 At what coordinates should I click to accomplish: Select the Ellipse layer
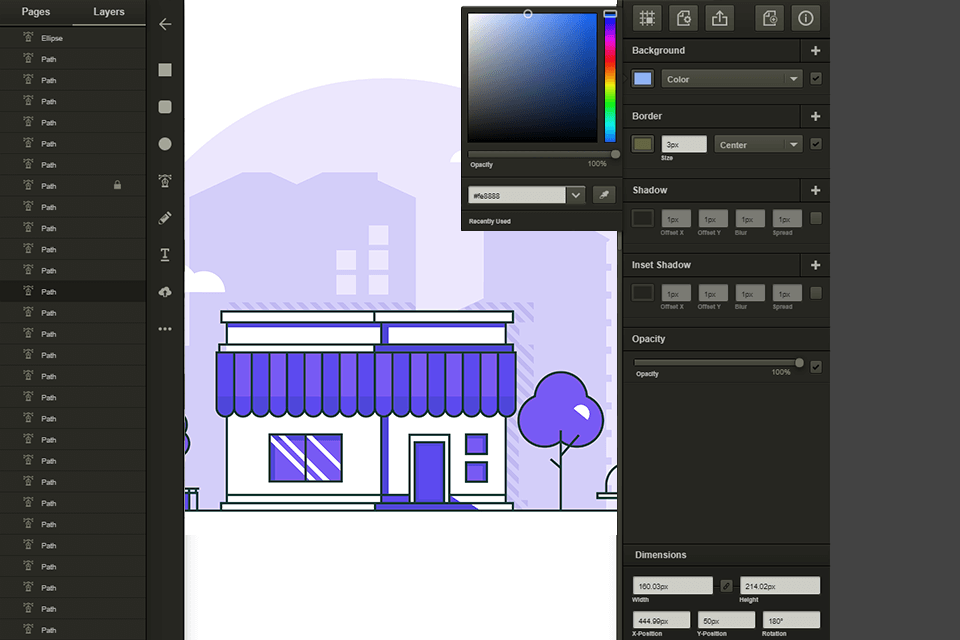coord(73,38)
